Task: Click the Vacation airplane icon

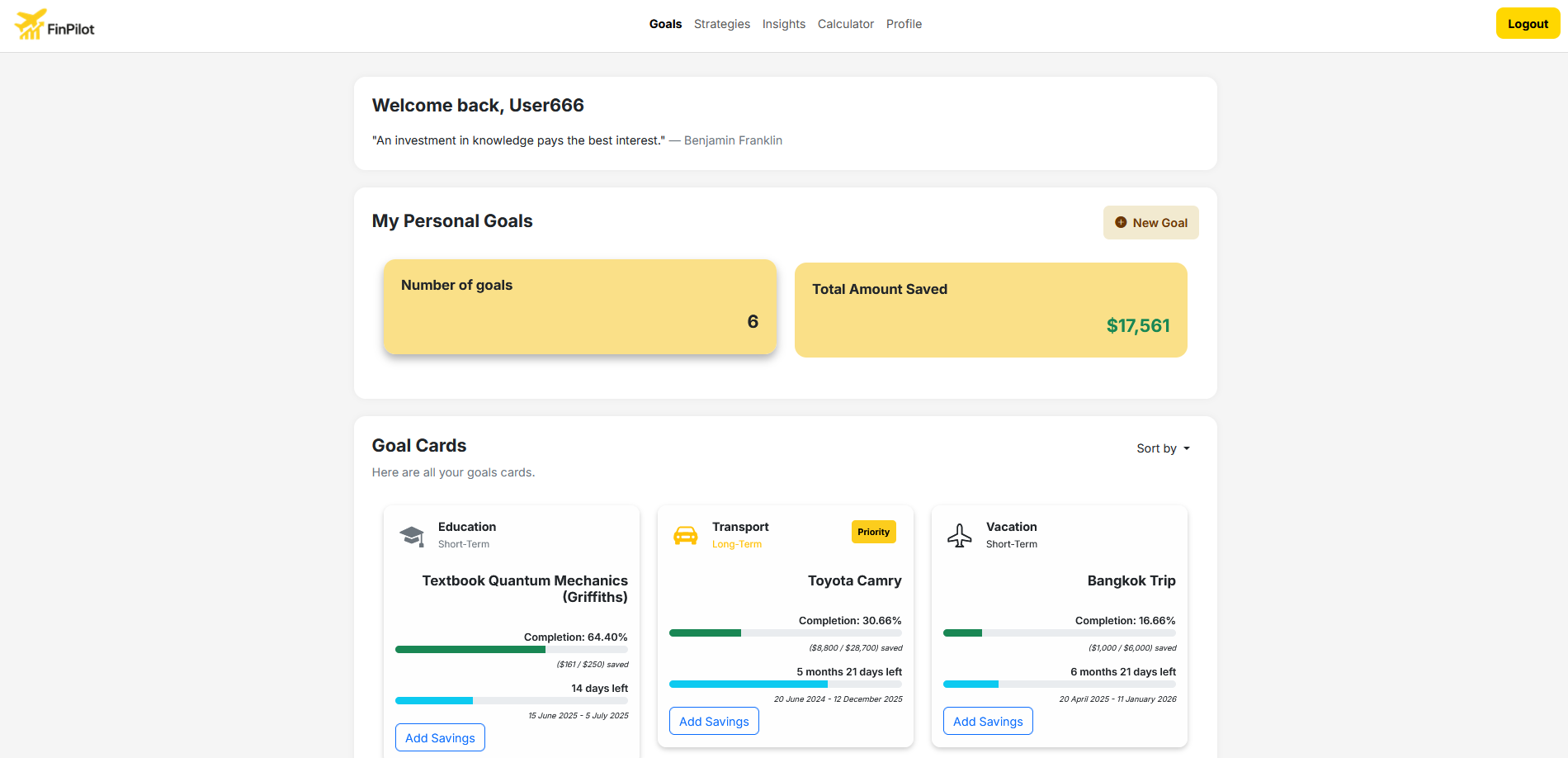Action: coord(960,536)
